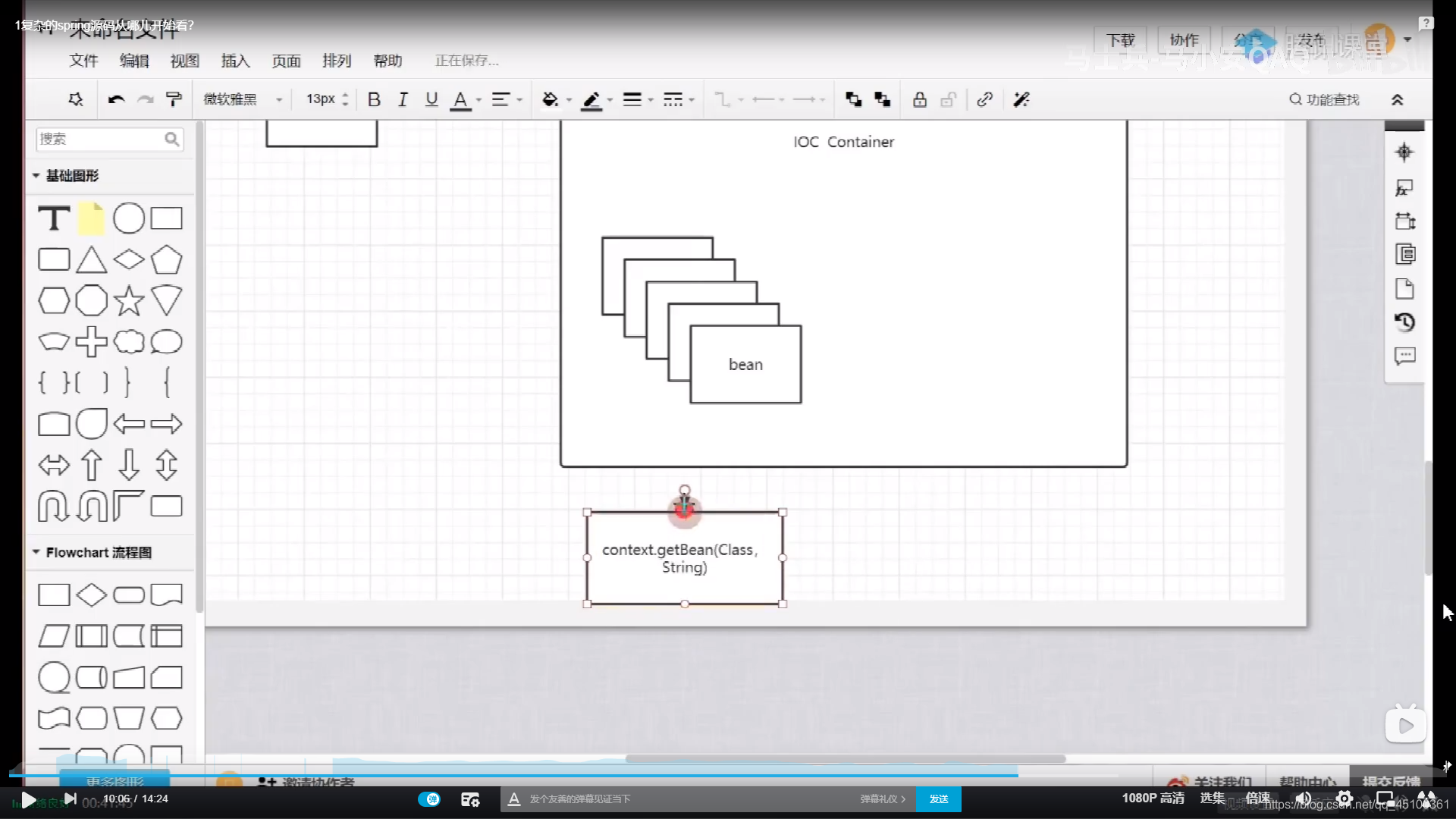Select the Underline formatting icon

(x=431, y=98)
